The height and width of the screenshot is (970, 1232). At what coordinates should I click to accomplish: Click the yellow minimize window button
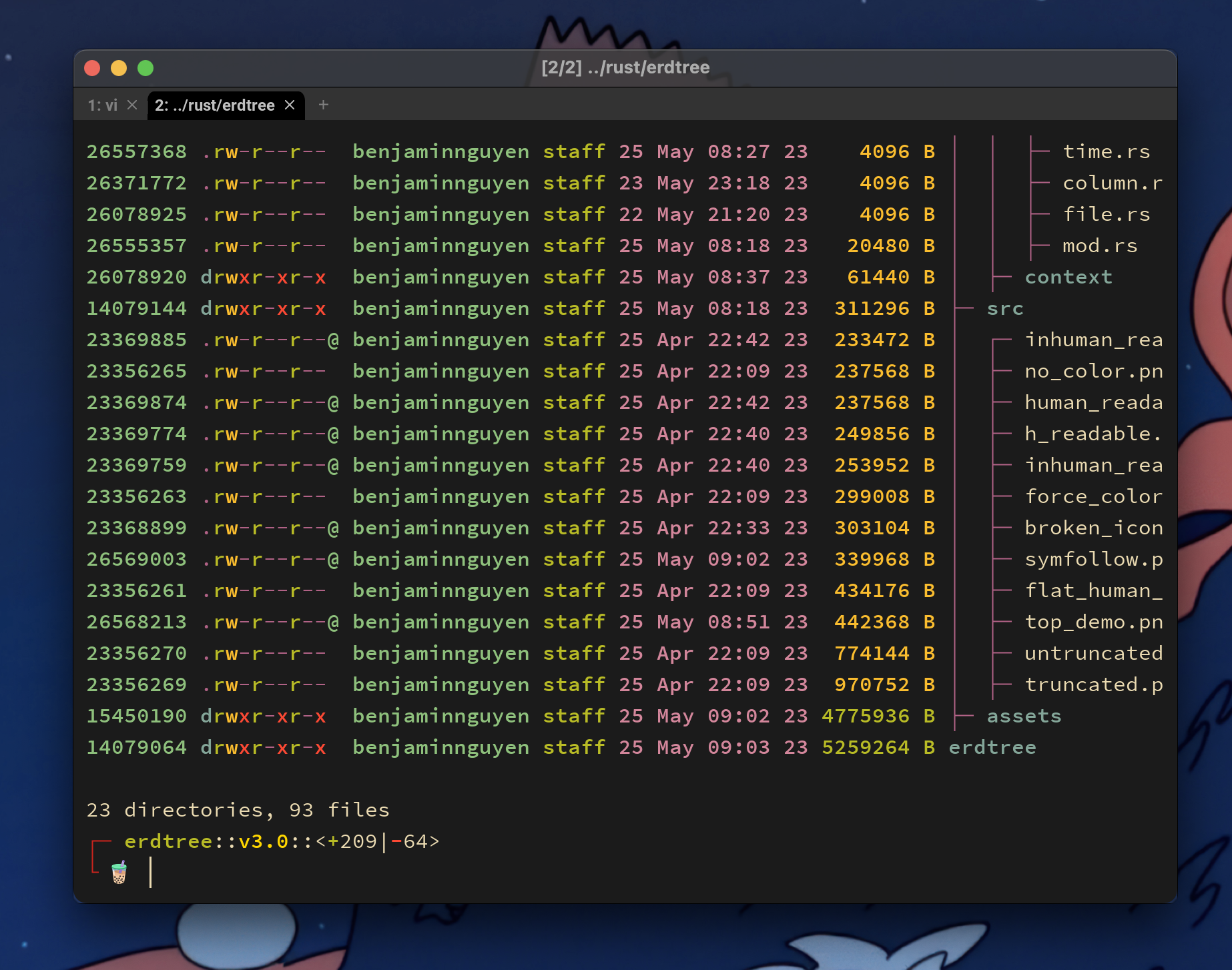[119, 68]
